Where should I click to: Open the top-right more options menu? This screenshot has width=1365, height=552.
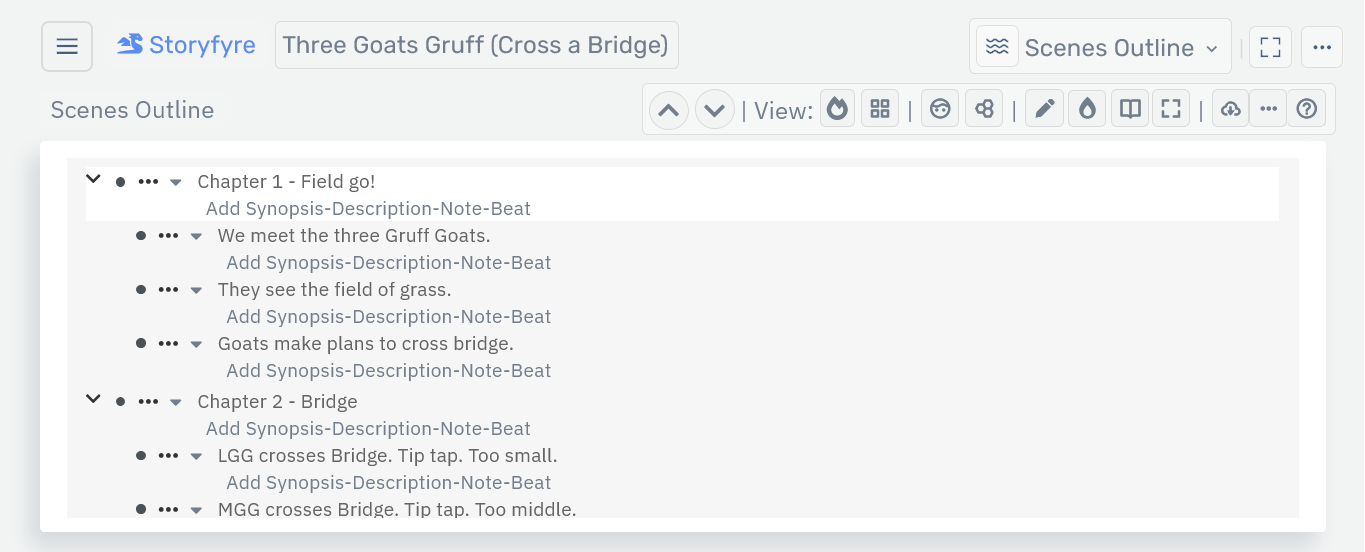(1322, 47)
